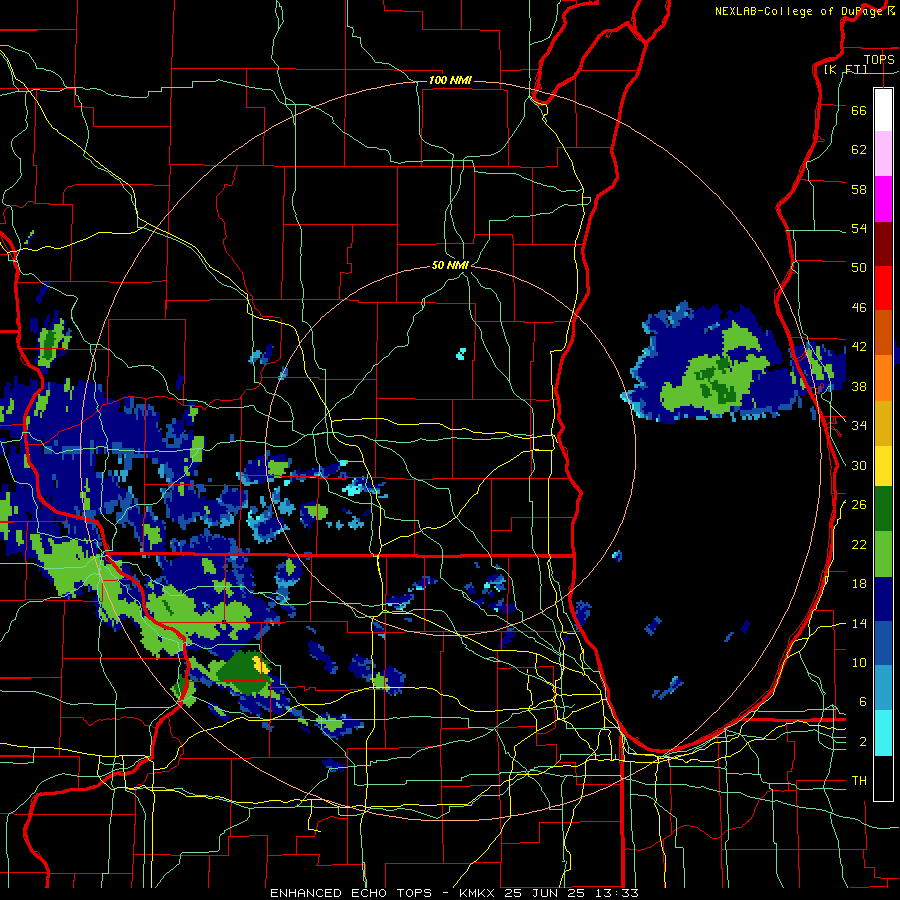
Task: Click the 26 legend value
Action: [859, 505]
